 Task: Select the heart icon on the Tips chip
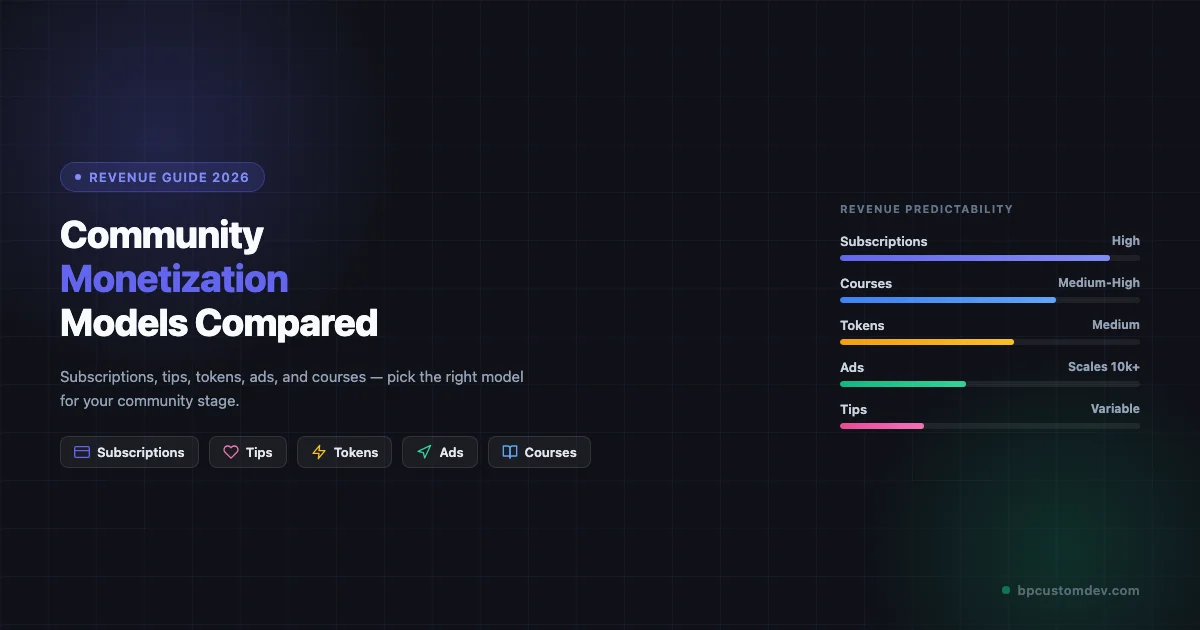click(x=230, y=452)
